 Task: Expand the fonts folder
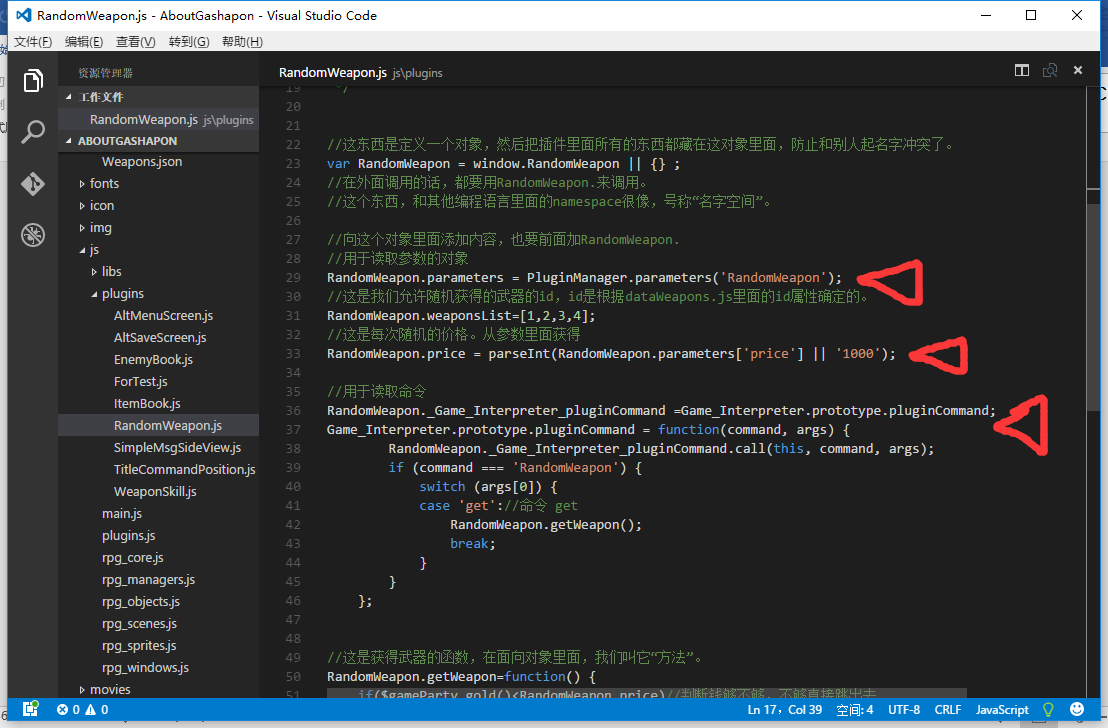[x=82, y=184]
